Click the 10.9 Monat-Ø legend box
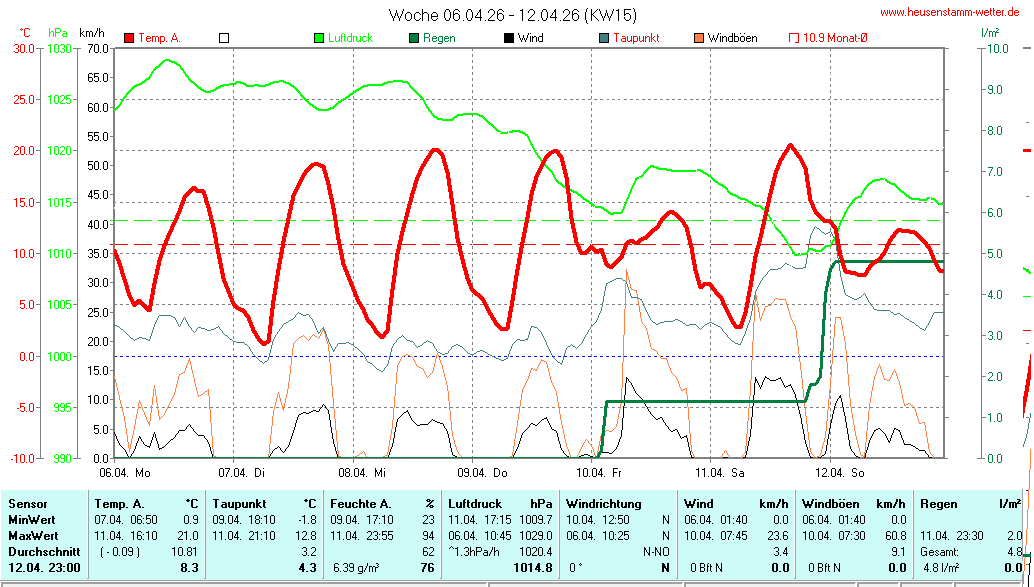Screen dimensions: 1034x587 (x=795, y=38)
